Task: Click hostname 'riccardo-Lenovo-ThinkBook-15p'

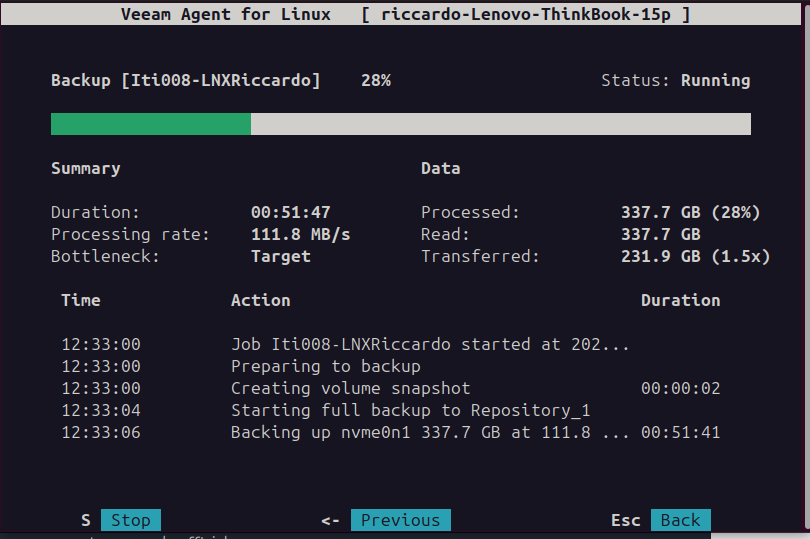Action: tap(526, 14)
